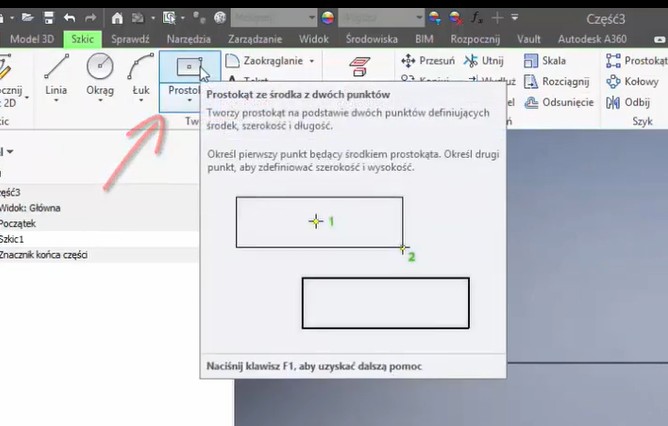Select Początek in the model browser tree
The image size is (668, 426).
[x=17, y=223]
